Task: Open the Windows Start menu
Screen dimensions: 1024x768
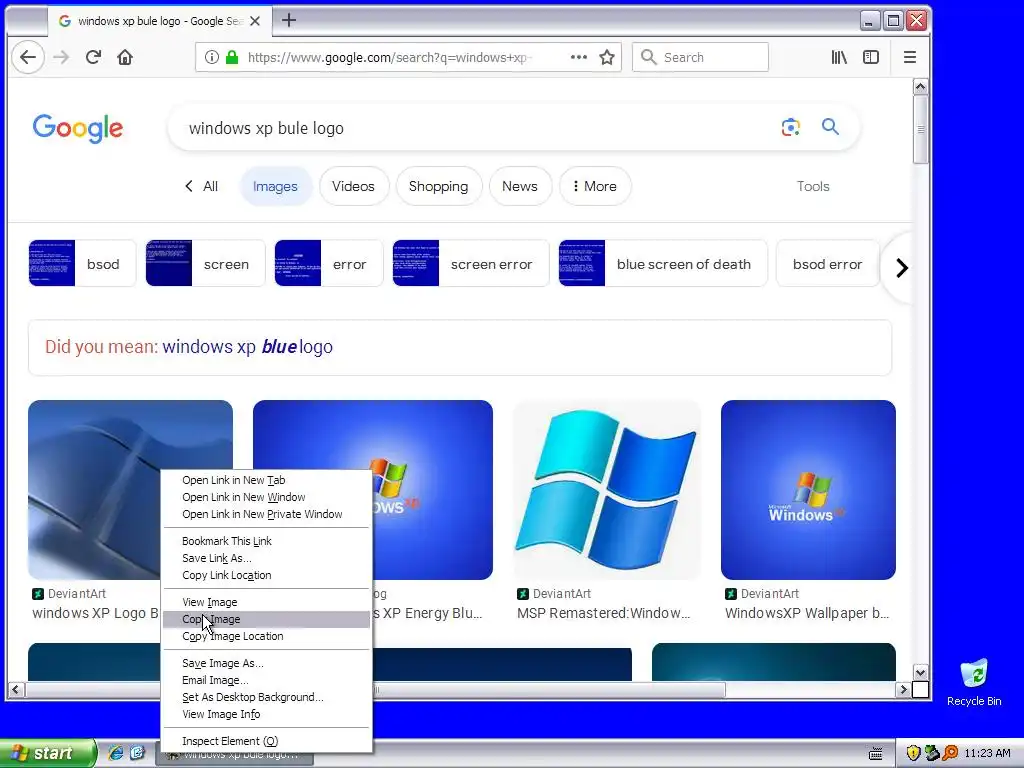Action: click(47, 753)
